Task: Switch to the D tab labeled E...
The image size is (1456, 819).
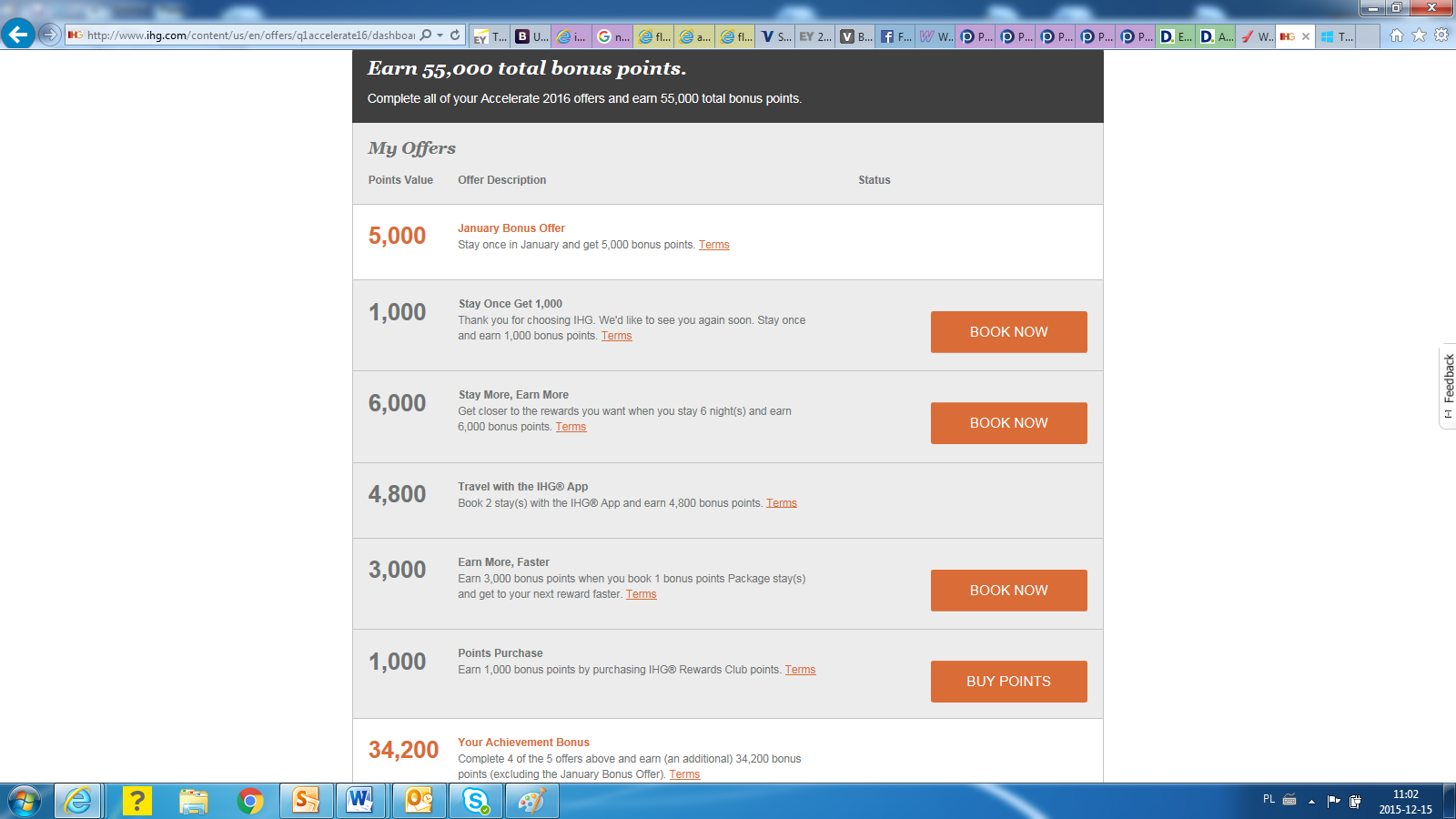Action: pos(1176,36)
